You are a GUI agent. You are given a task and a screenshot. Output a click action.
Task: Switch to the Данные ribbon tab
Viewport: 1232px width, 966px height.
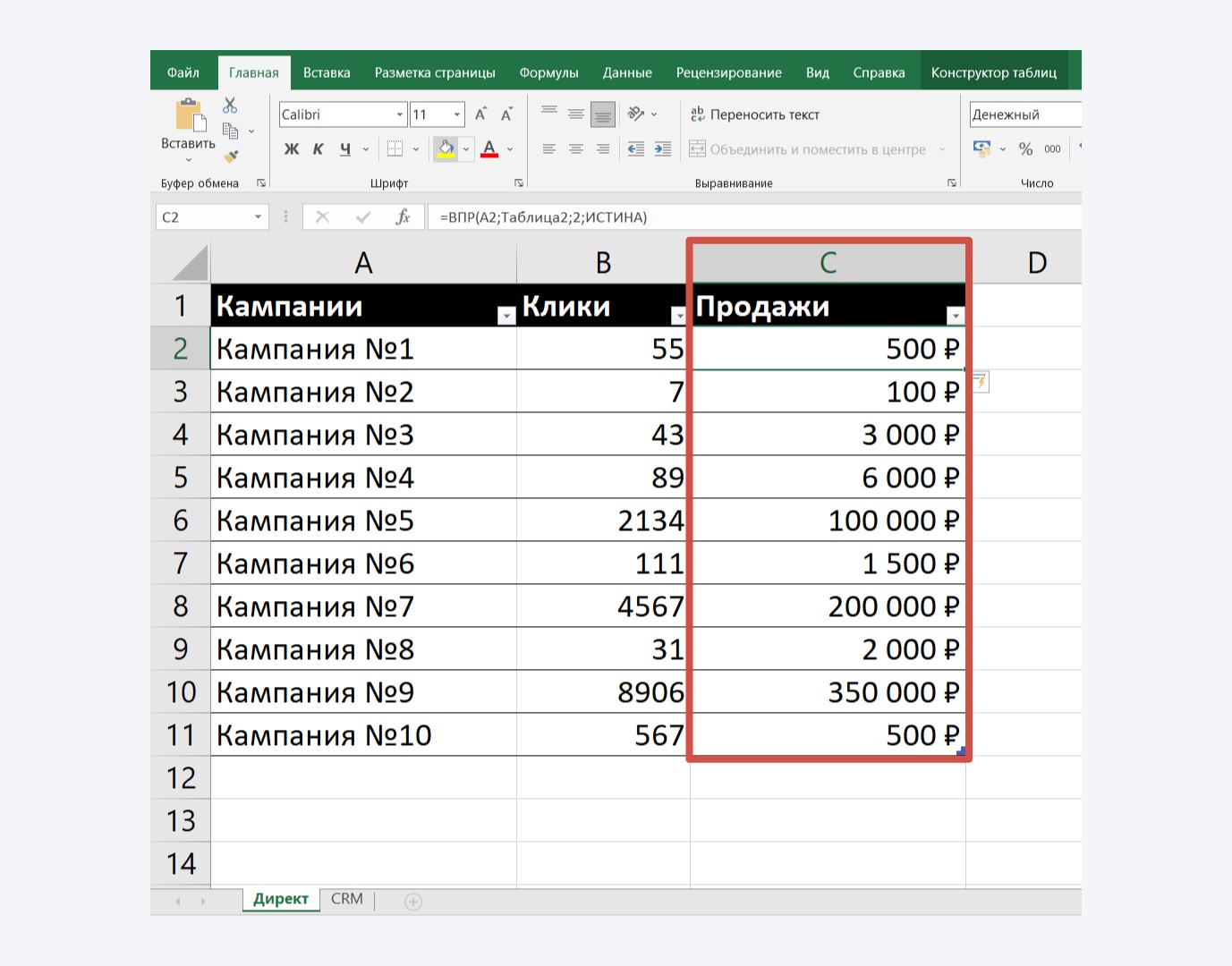click(x=627, y=72)
